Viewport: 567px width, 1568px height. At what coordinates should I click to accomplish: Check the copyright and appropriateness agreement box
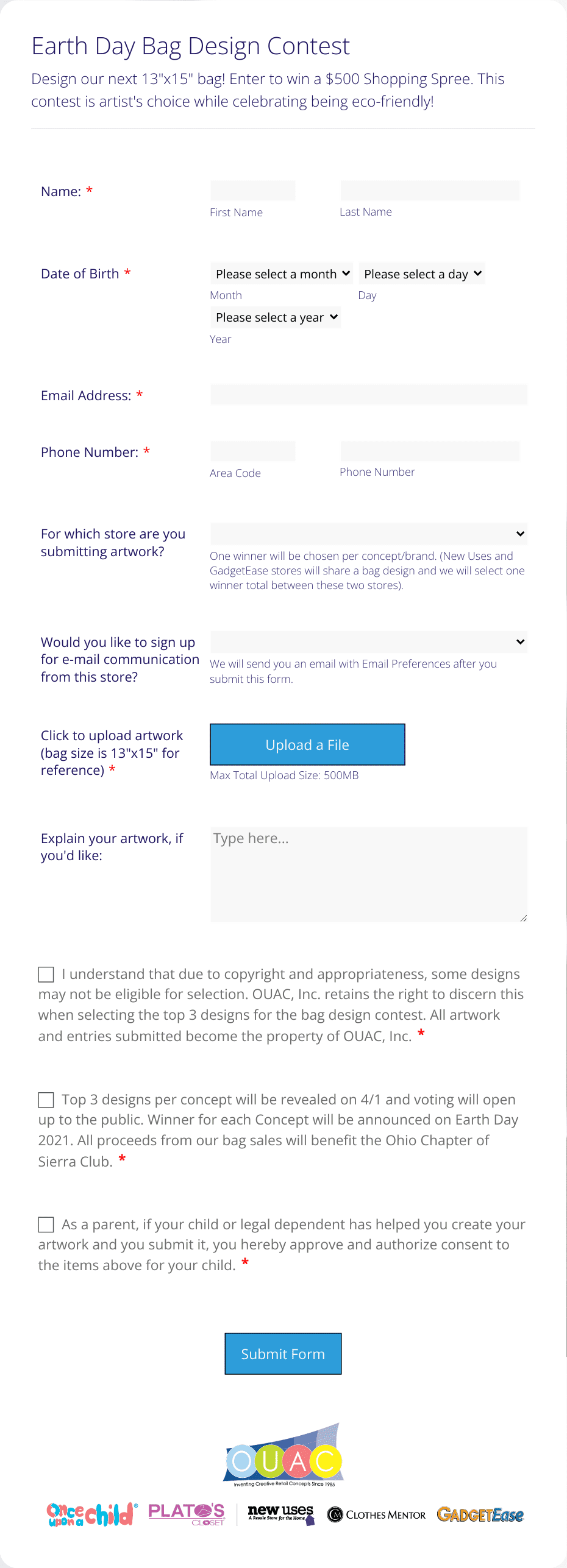(46, 975)
